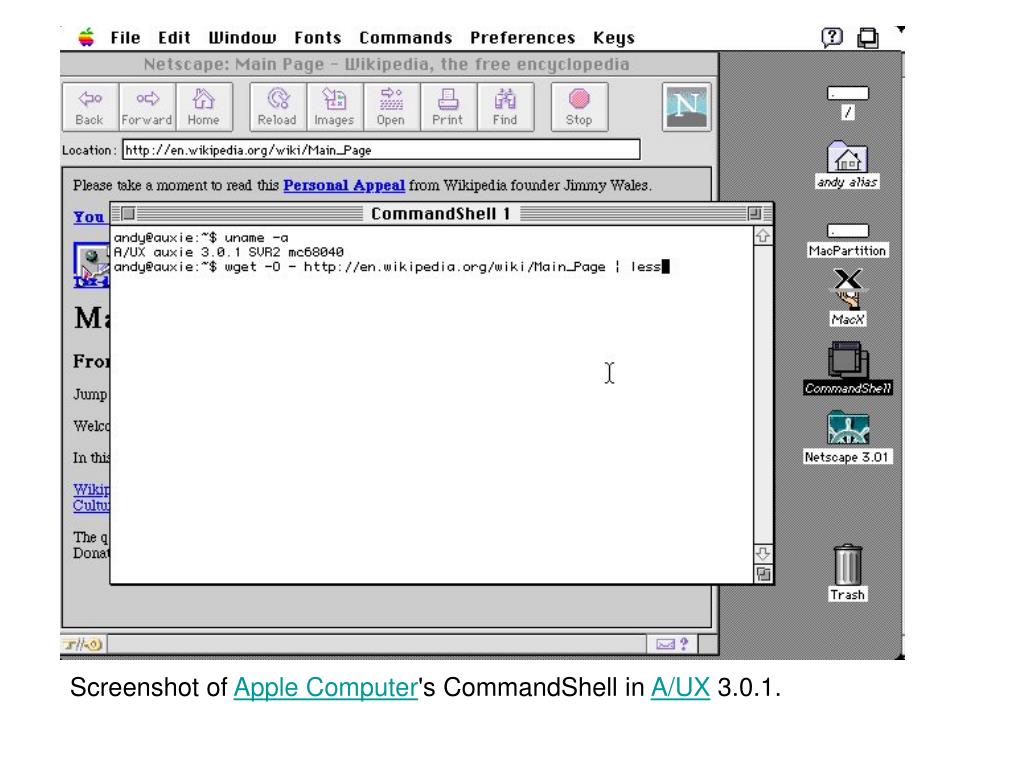The height and width of the screenshot is (768, 1024).
Task: Open the Preferences menu
Action: click(x=522, y=38)
